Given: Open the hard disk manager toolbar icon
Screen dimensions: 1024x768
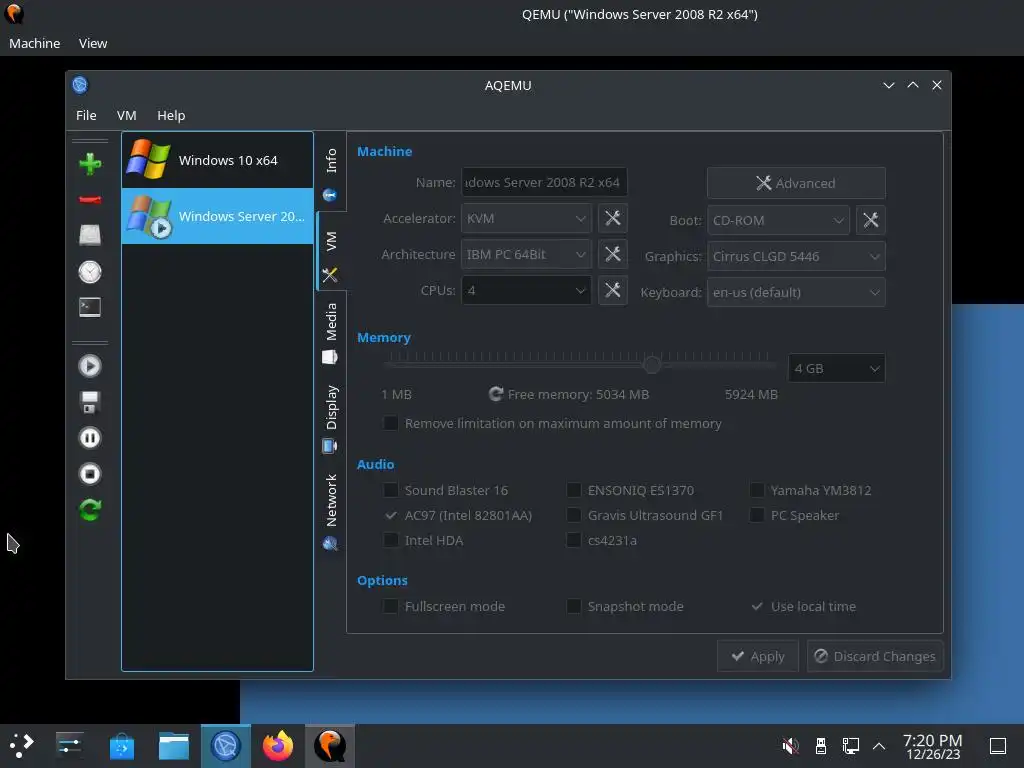Looking at the screenshot, I should (x=90, y=235).
